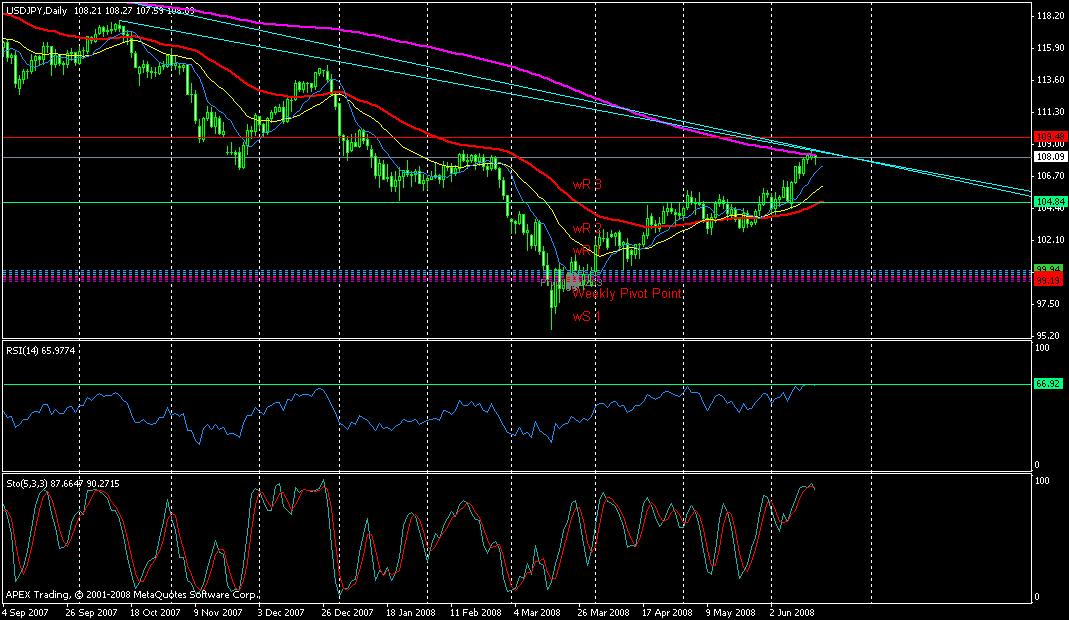The image size is (1069, 620).
Task: Click the 4 Sep 2007 date label
Action: click(28, 612)
